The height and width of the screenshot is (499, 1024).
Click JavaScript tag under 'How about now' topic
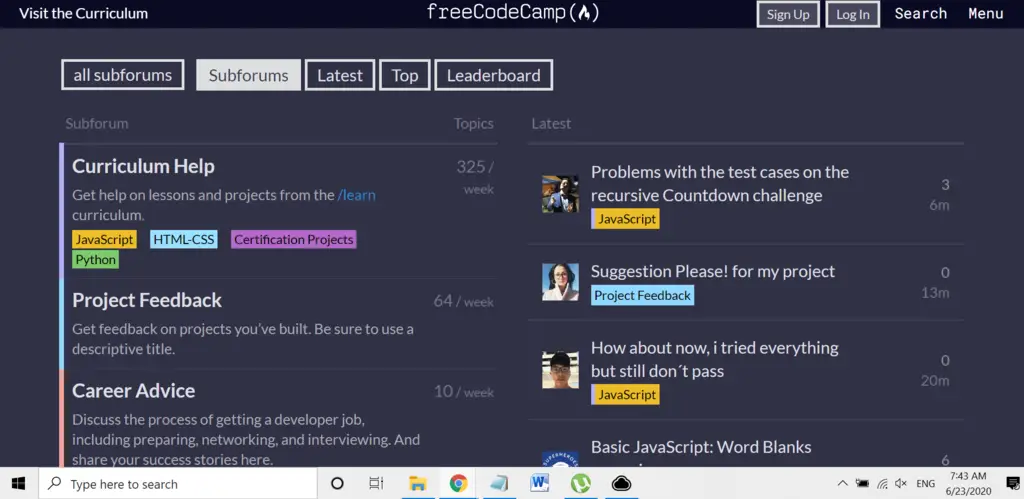point(626,394)
